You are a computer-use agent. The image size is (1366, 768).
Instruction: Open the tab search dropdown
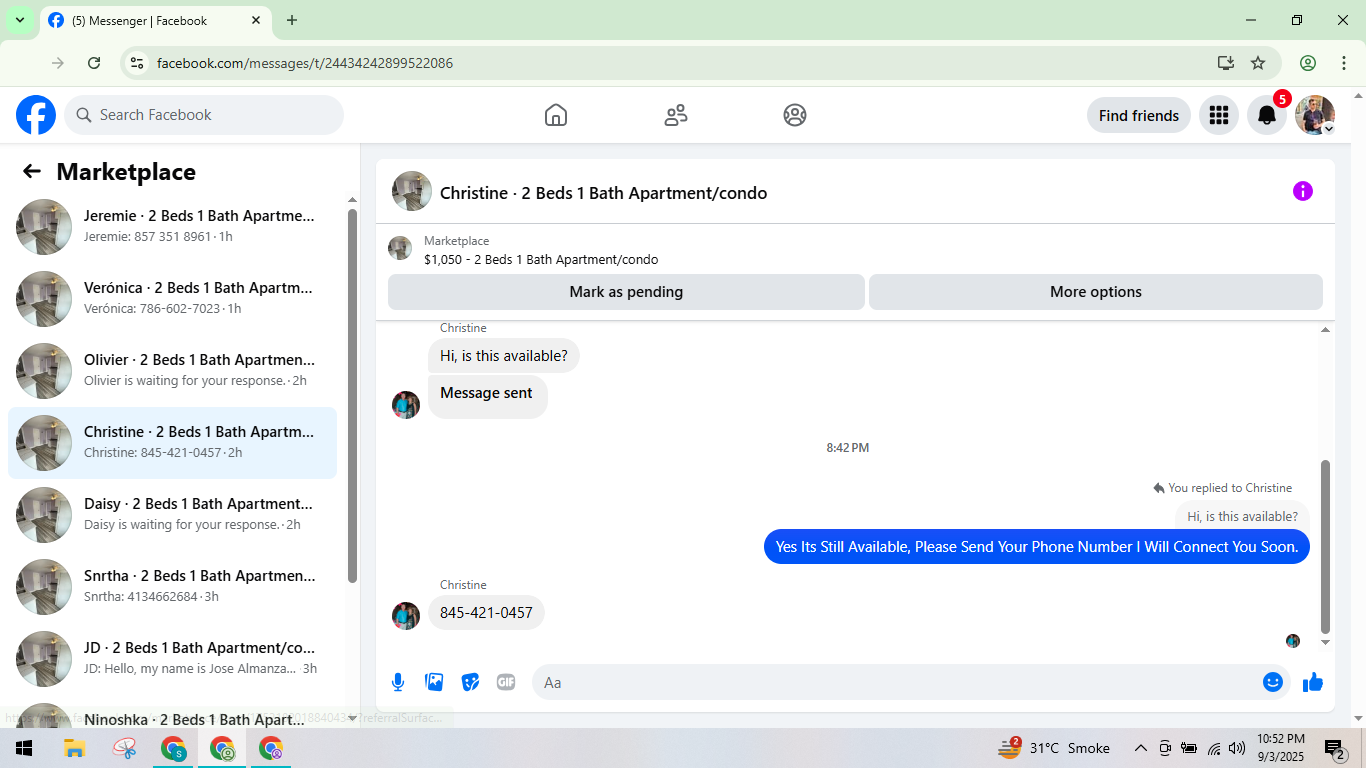[x=19, y=20]
